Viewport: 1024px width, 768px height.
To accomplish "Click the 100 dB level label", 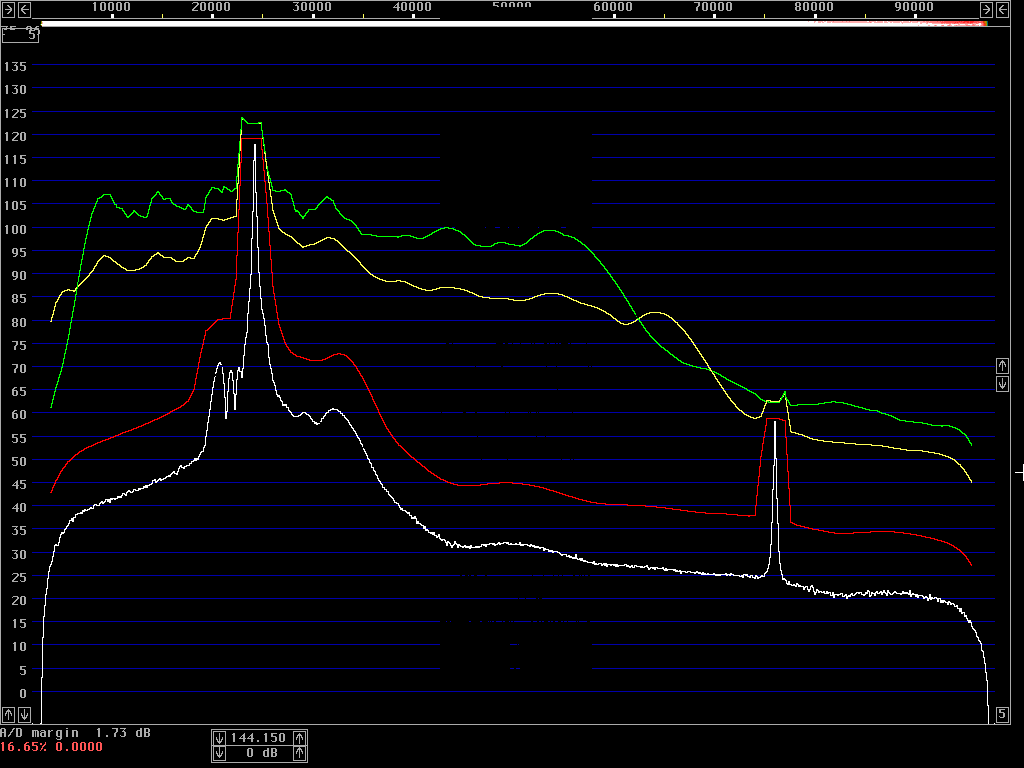I will (x=15, y=229).
